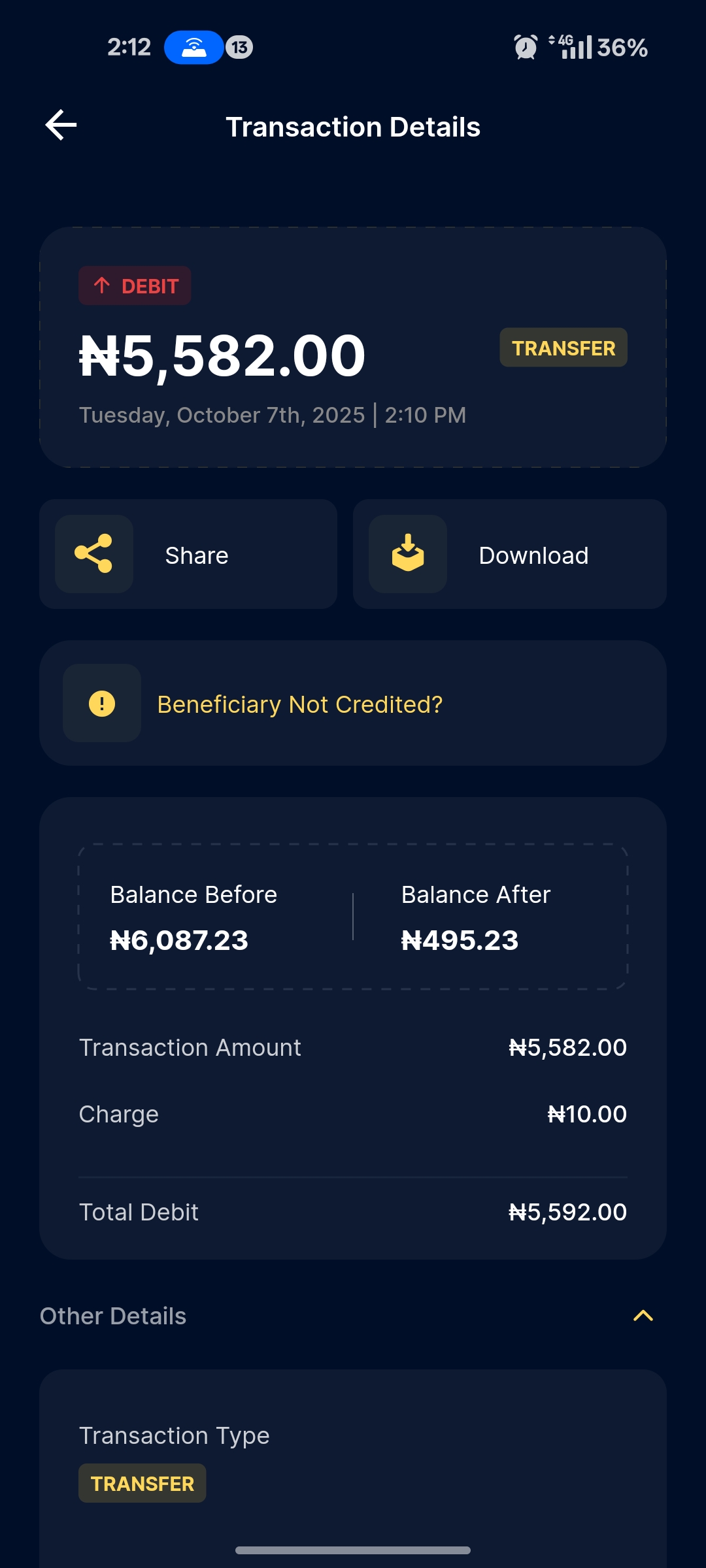The width and height of the screenshot is (706, 1568).
Task: Tap the yellow download icon
Action: click(408, 554)
